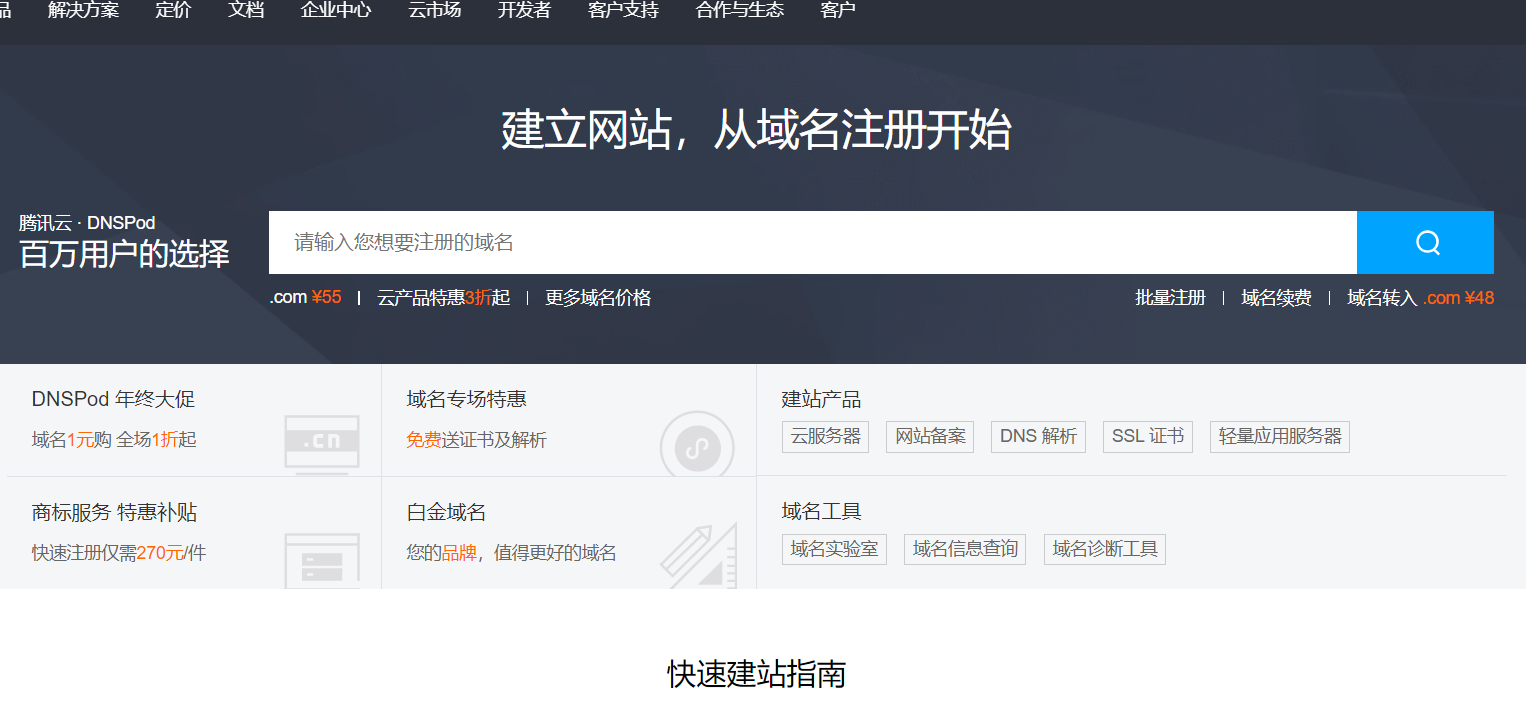Click the SSL 证书 button
1526x721 pixels.
coord(1147,436)
